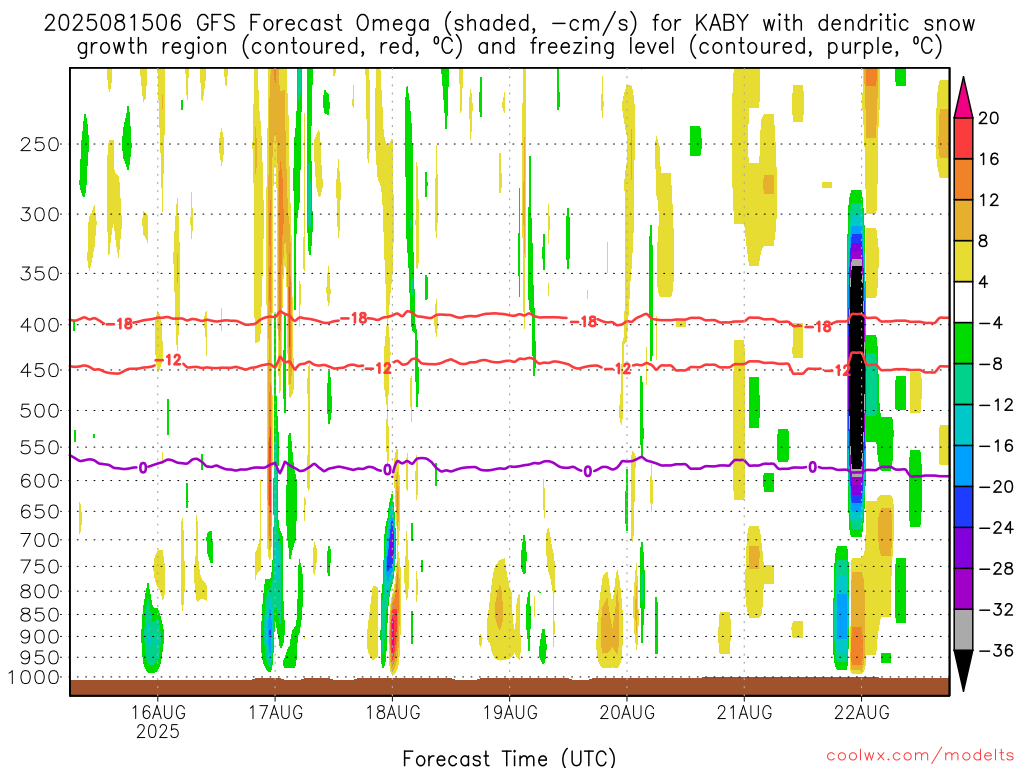Click the Forecast Time (UTC) axis label
The image size is (1024, 768).
pos(509,758)
